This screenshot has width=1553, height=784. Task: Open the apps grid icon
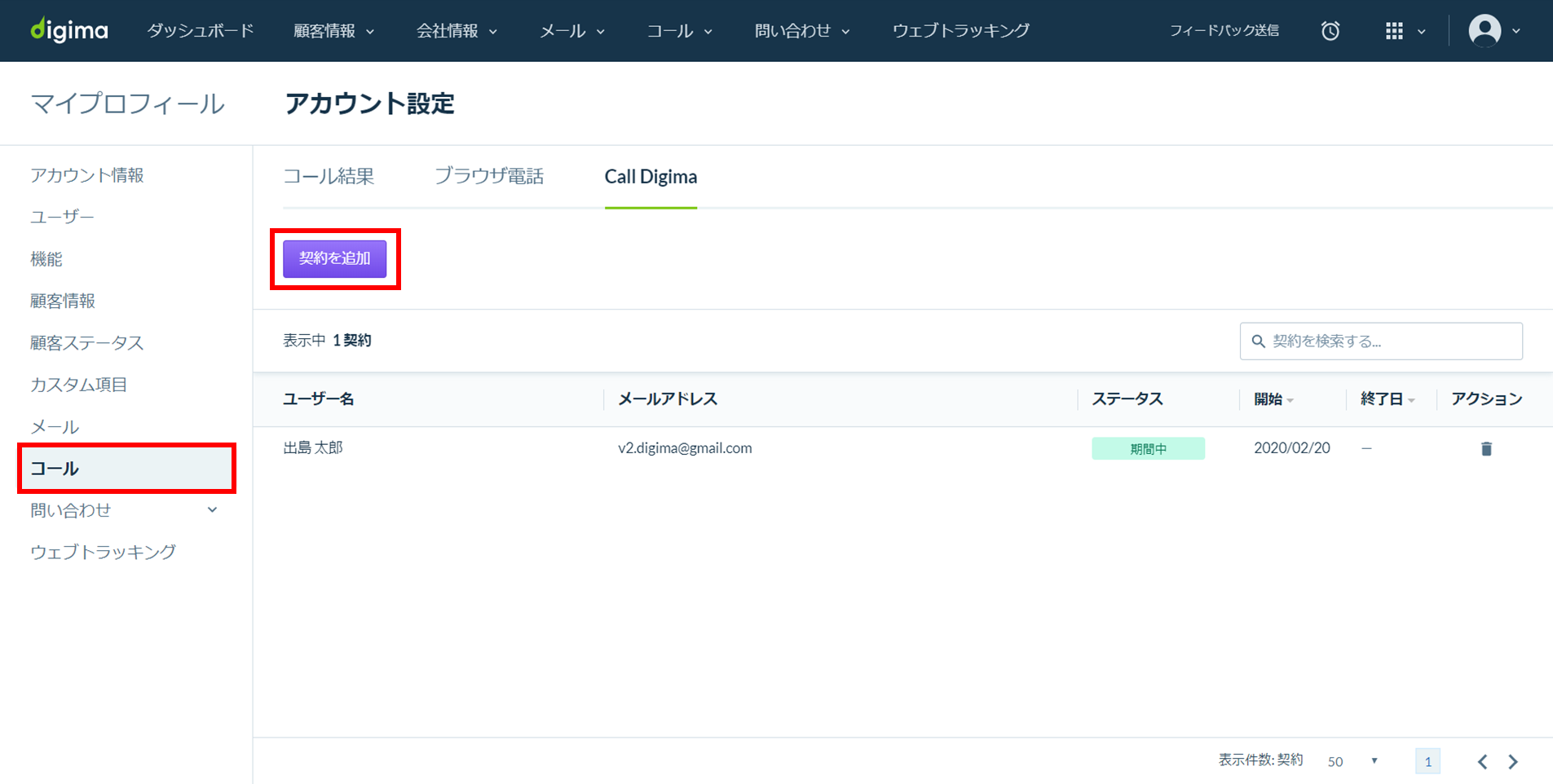point(1394,31)
